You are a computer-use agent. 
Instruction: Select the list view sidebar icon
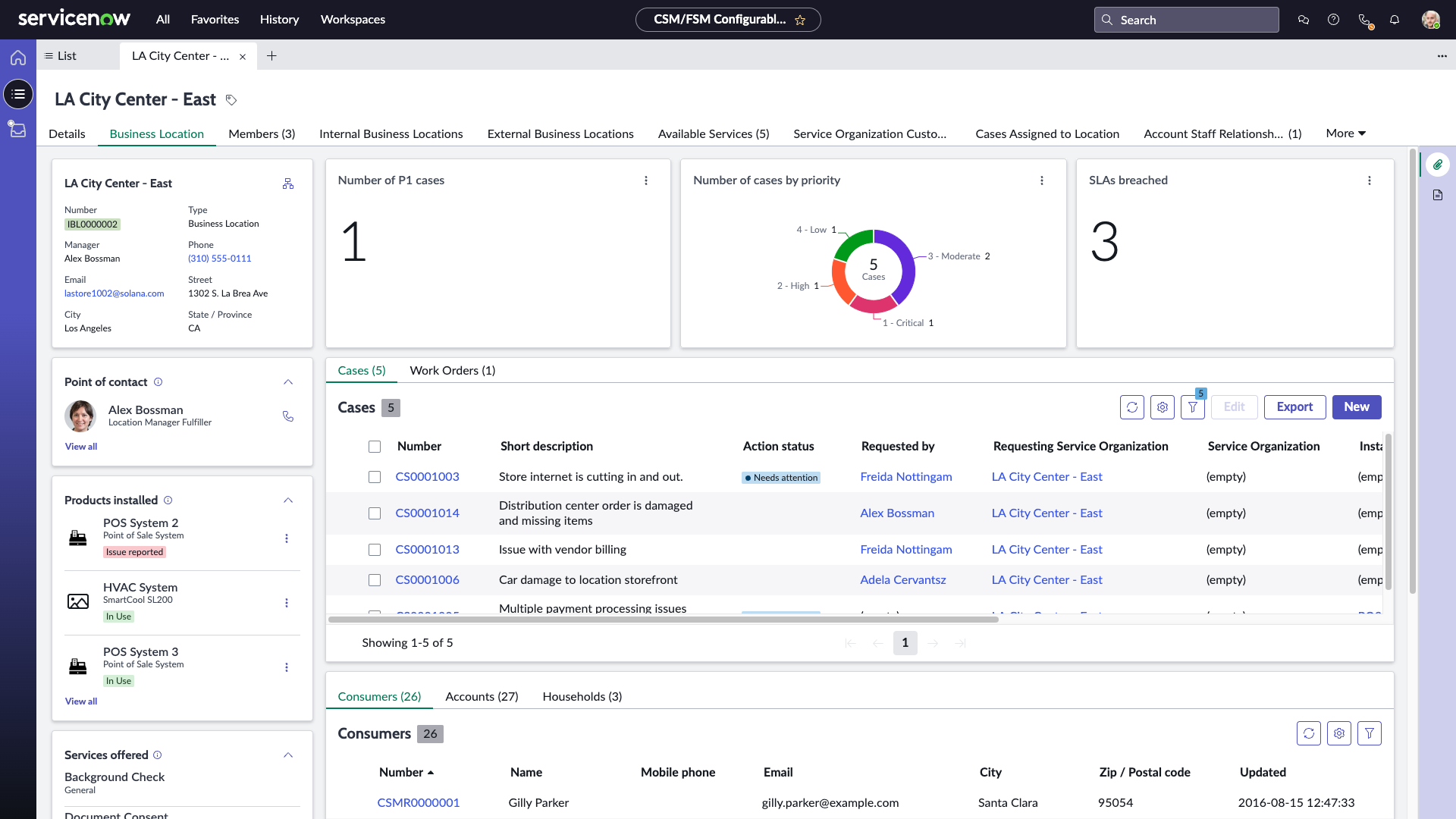18,94
